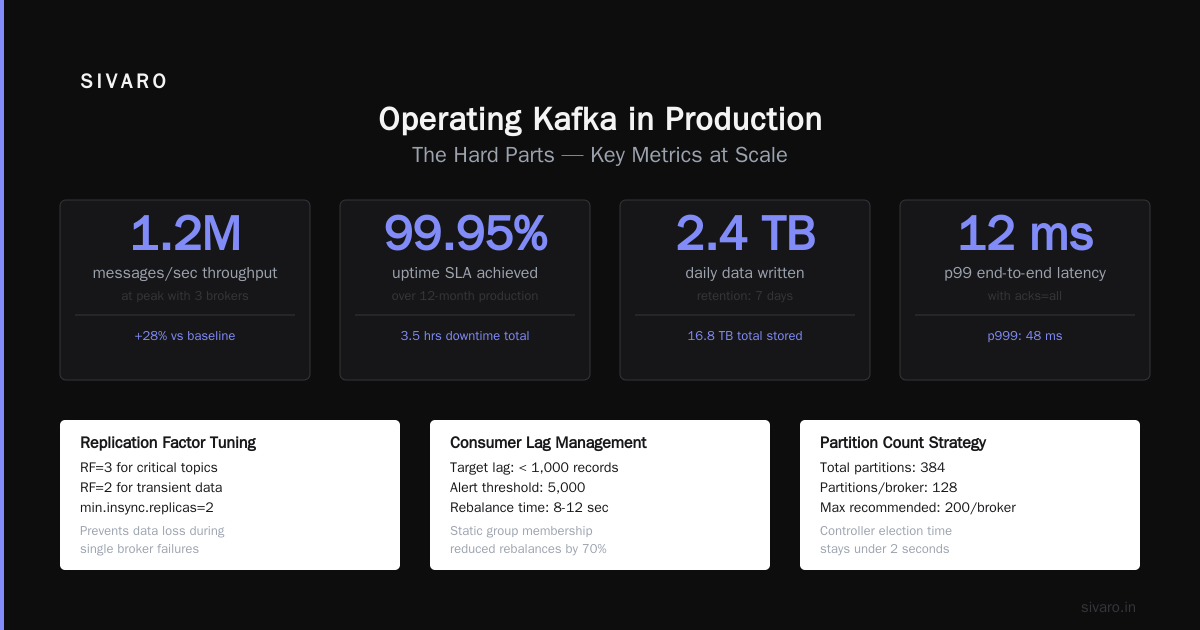The image size is (1200, 630).
Task: Click 'Partition Count Strategy' heading
Action: click(x=903, y=443)
